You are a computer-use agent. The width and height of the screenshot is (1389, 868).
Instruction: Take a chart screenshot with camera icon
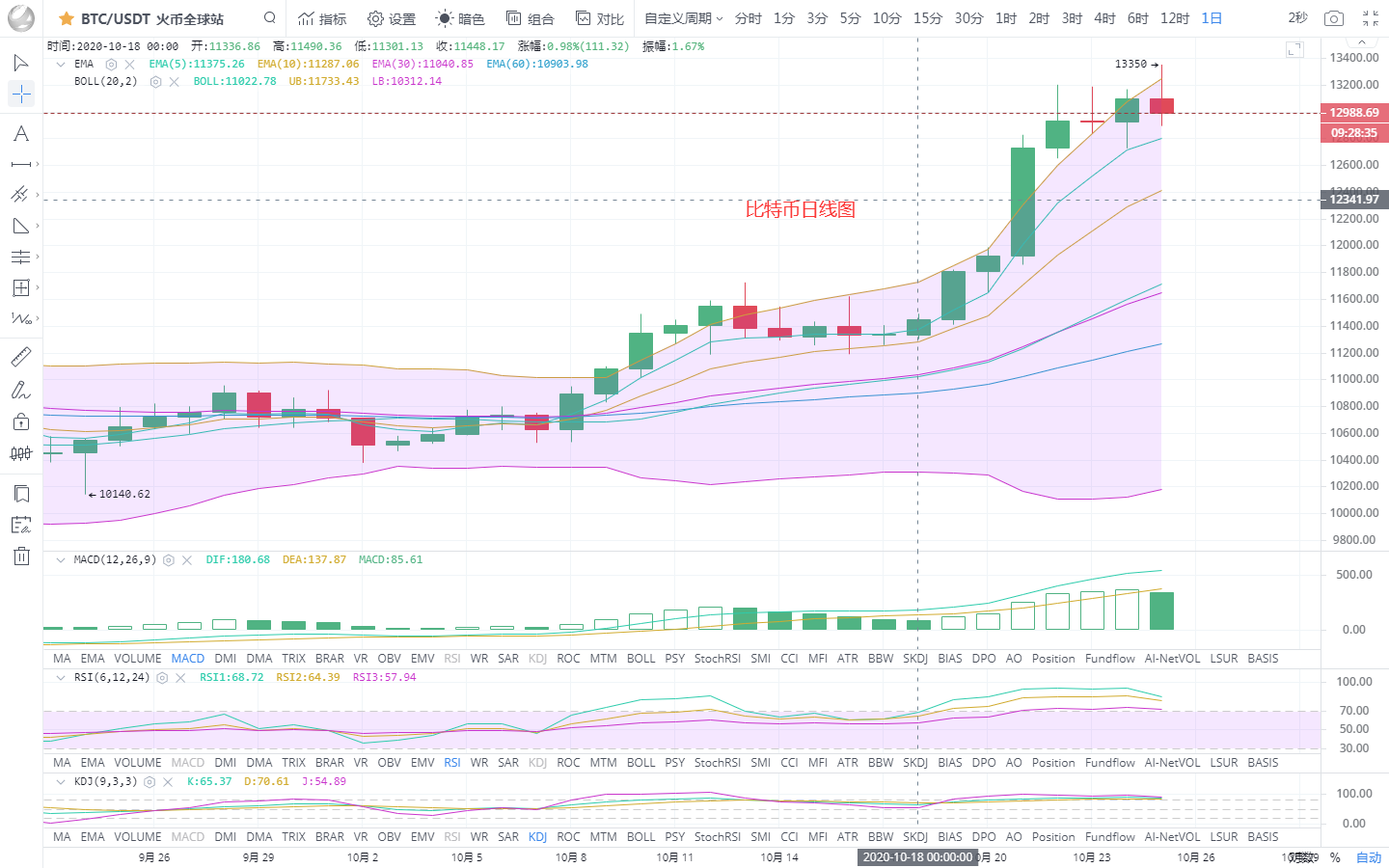click(1333, 18)
